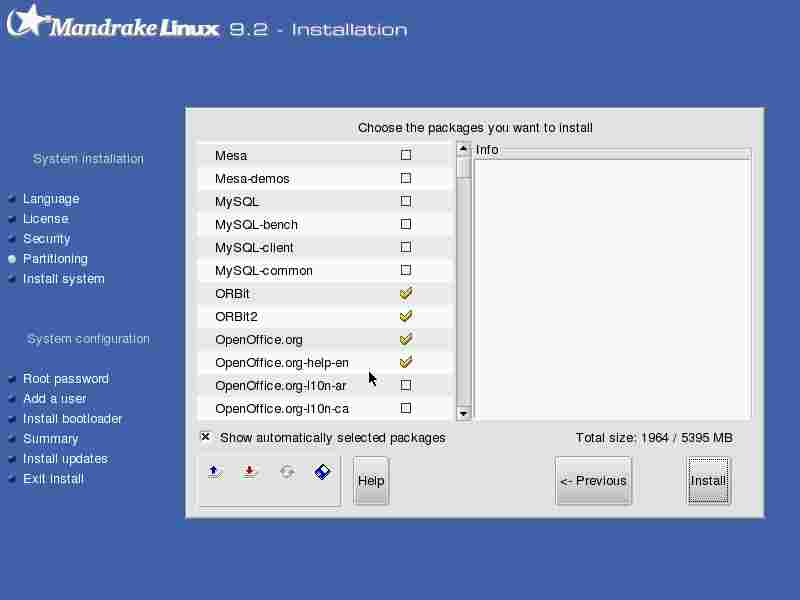Screen dimensions: 800x600
Task: Toggle Show automatically selected packages
Action: (x=206, y=437)
